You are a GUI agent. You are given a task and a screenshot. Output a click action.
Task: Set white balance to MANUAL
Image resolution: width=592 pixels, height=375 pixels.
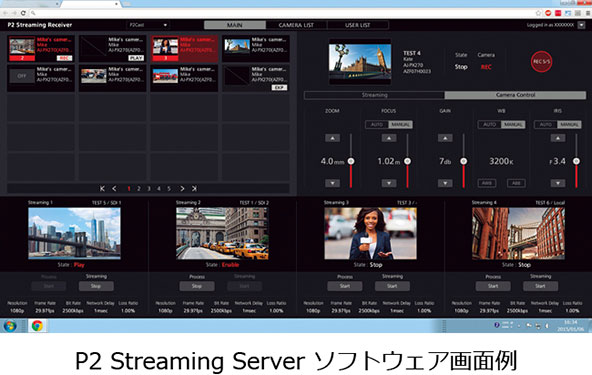[513, 125]
